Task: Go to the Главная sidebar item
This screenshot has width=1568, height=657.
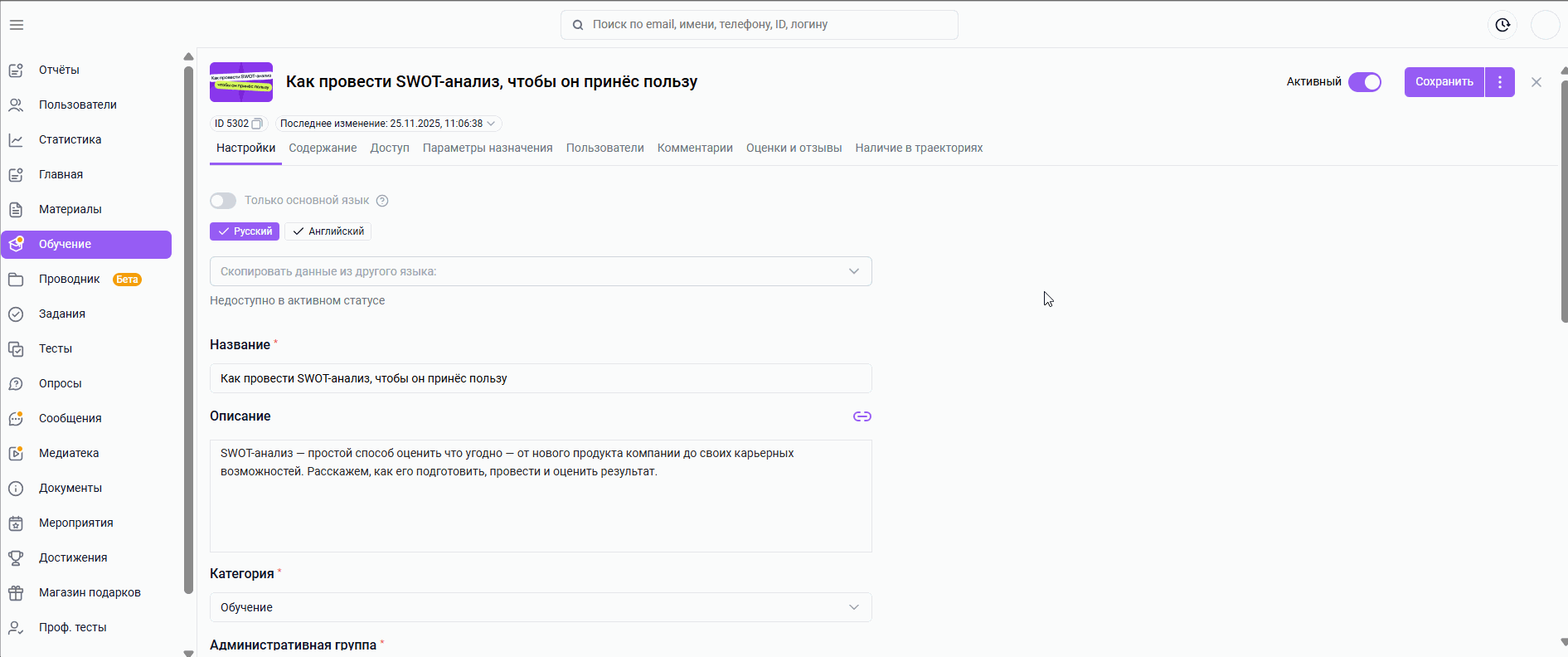Action: 86,175
